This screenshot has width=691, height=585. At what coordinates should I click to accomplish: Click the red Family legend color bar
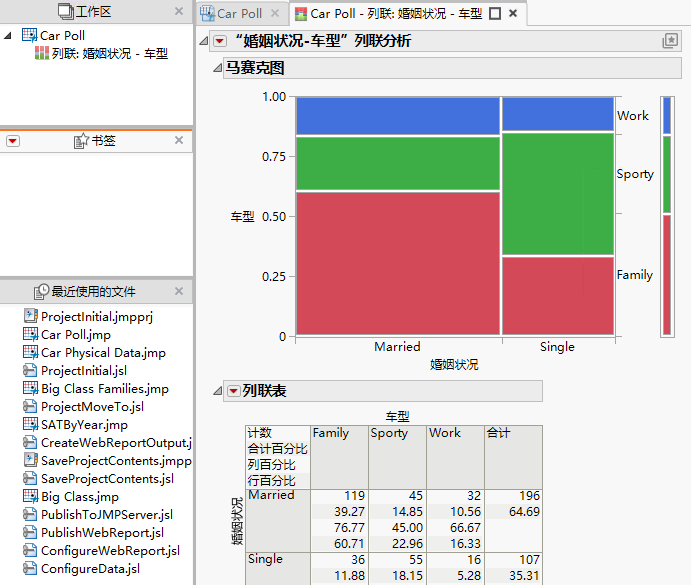point(667,275)
